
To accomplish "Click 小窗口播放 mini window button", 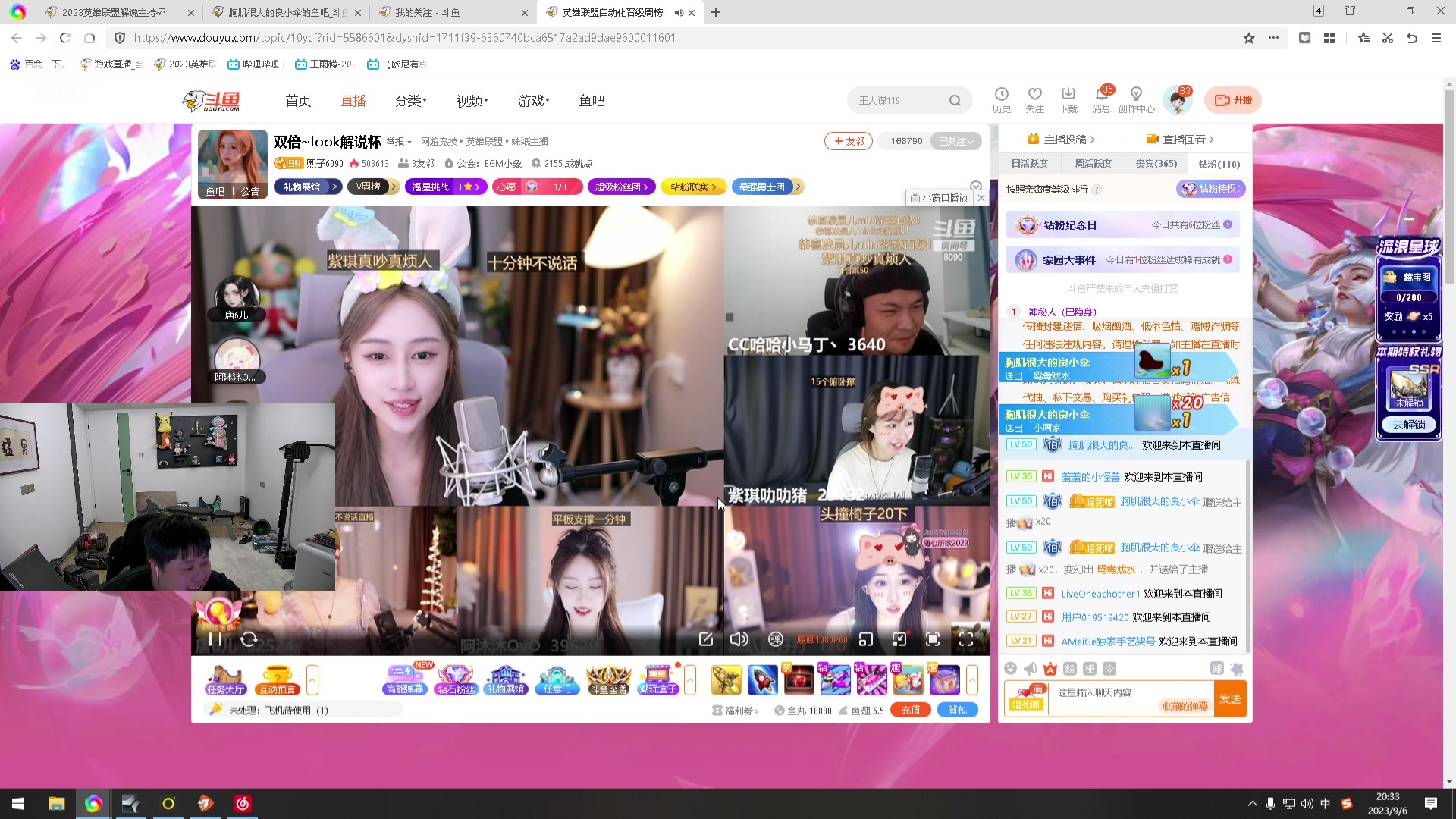I will (x=940, y=198).
